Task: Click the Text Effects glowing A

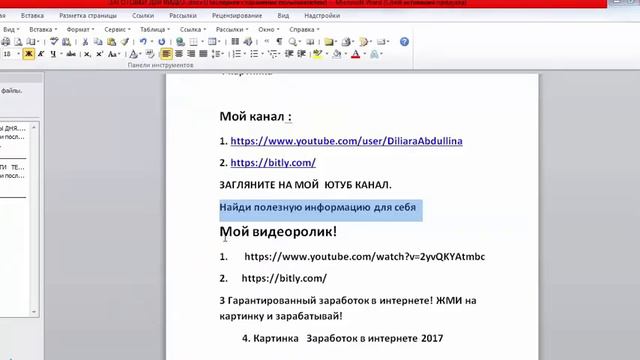Action: [374, 54]
